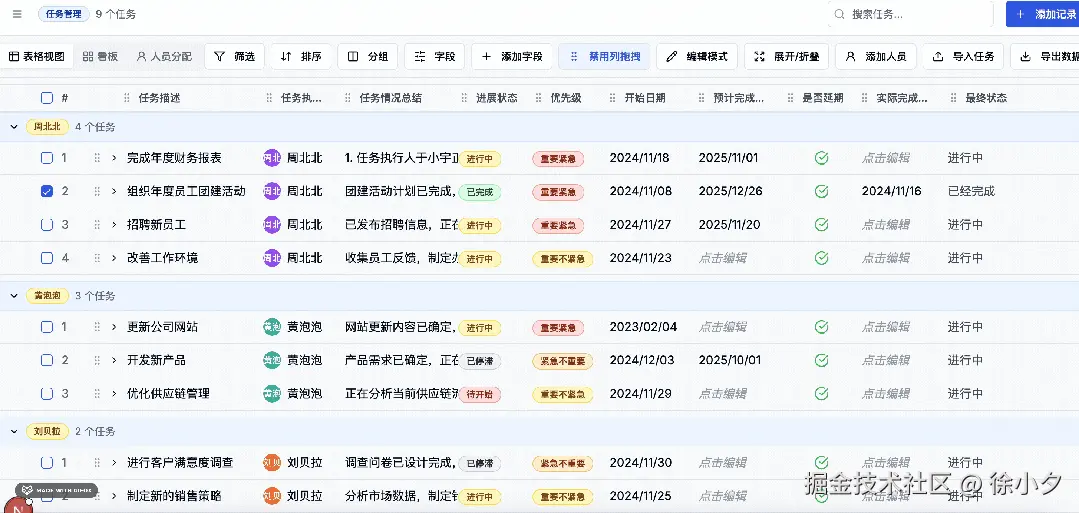Toggle 禁用列拖拽 column dragging
The height and width of the screenshot is (514, 1080).
604,56
